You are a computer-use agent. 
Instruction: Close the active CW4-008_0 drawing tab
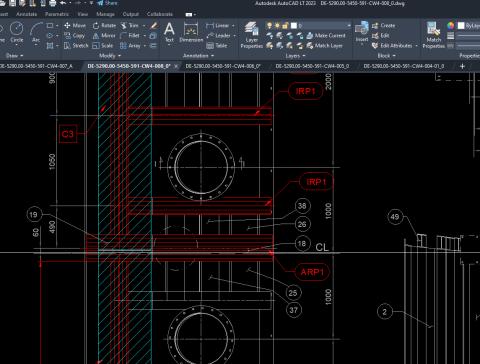176,66
